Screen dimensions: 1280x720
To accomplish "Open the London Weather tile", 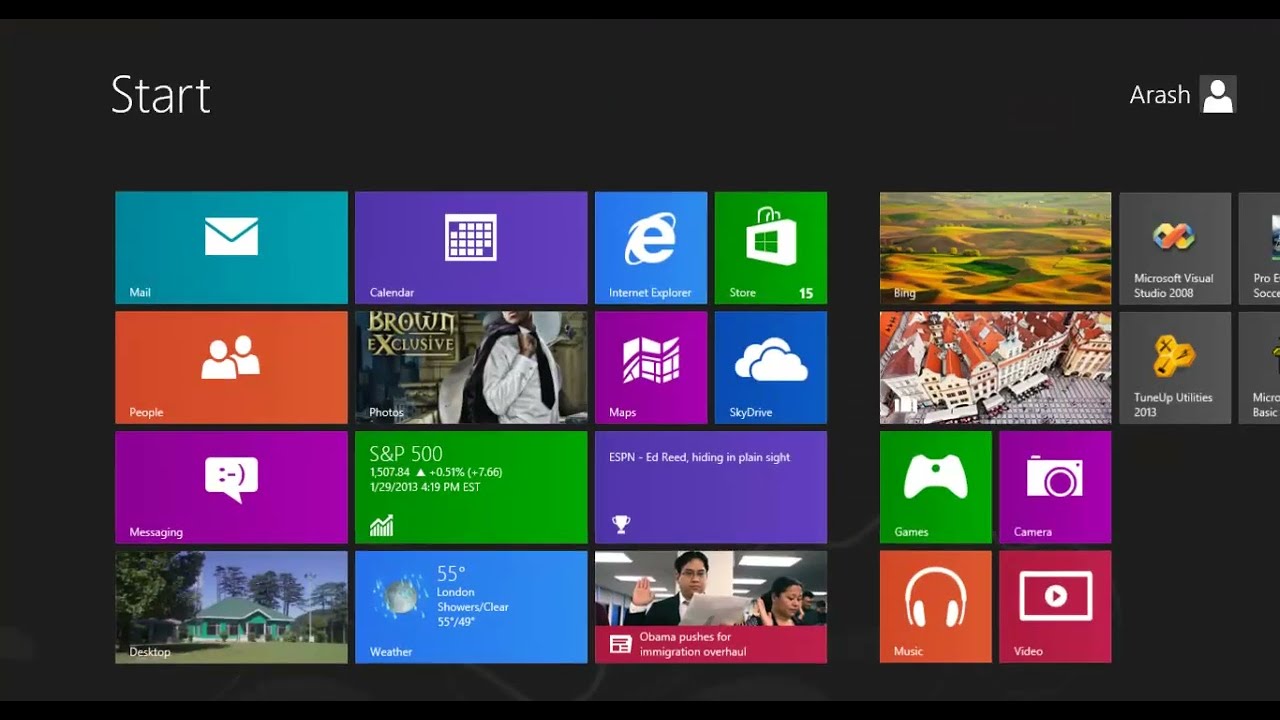I will (471, 607).
